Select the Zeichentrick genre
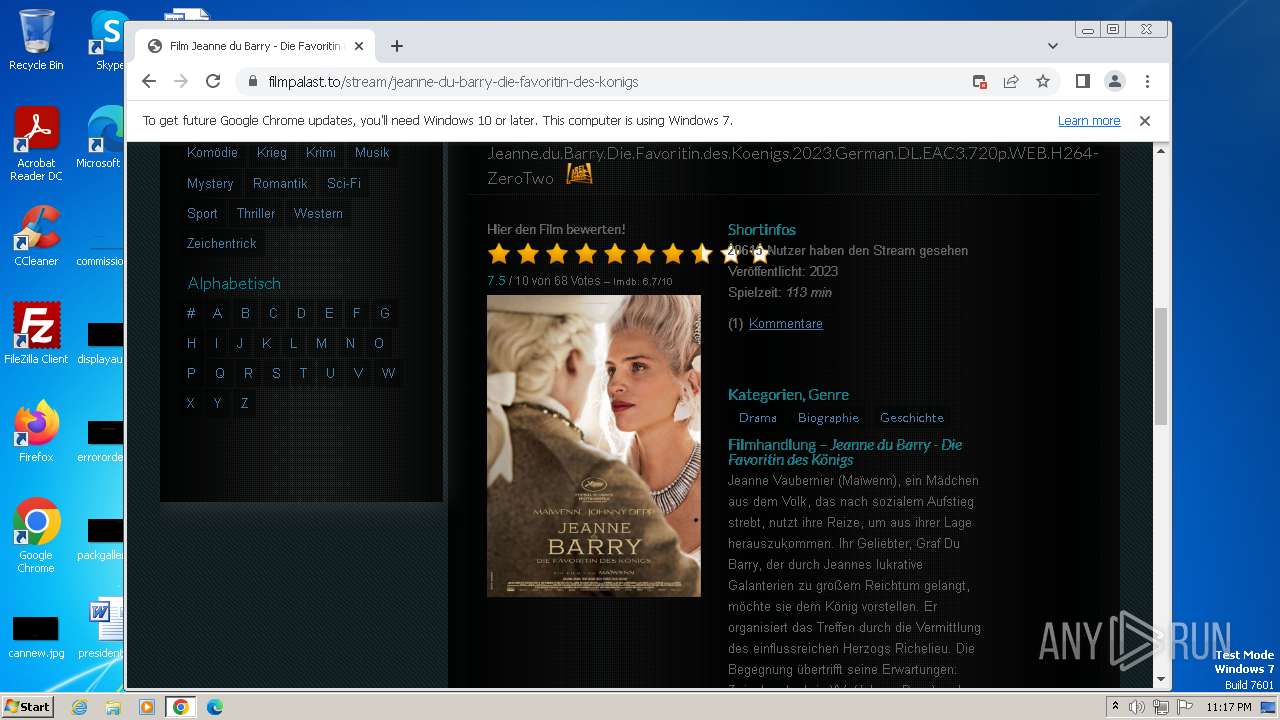The height and width of the screenshot is (720, 1280). [x=222, y=243]
